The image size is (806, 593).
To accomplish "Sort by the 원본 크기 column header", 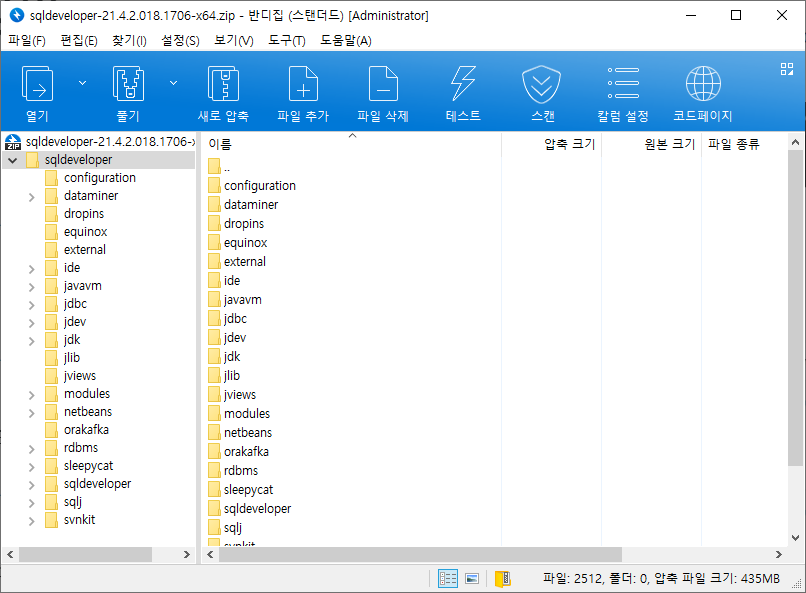I will pos(652,144).
